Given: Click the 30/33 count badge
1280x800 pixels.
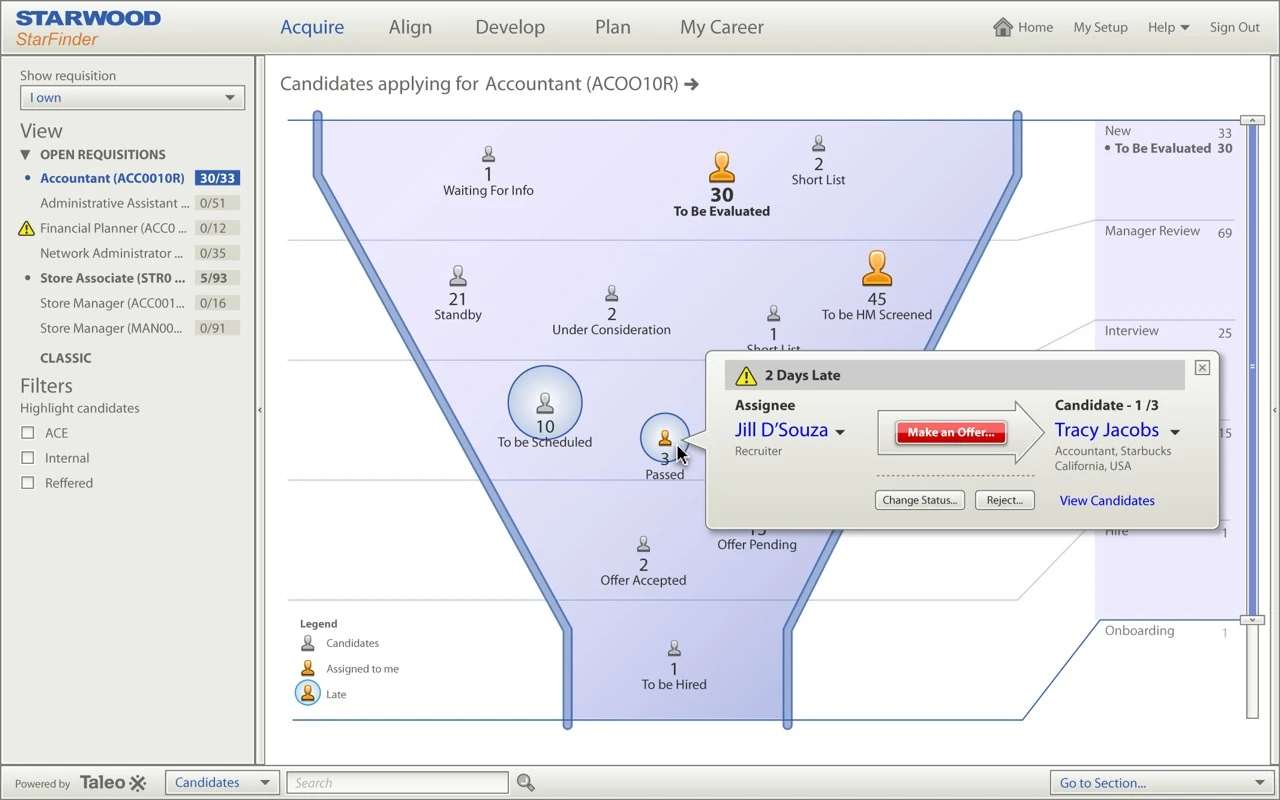Looking at the screenshot, I should point(217,179).
